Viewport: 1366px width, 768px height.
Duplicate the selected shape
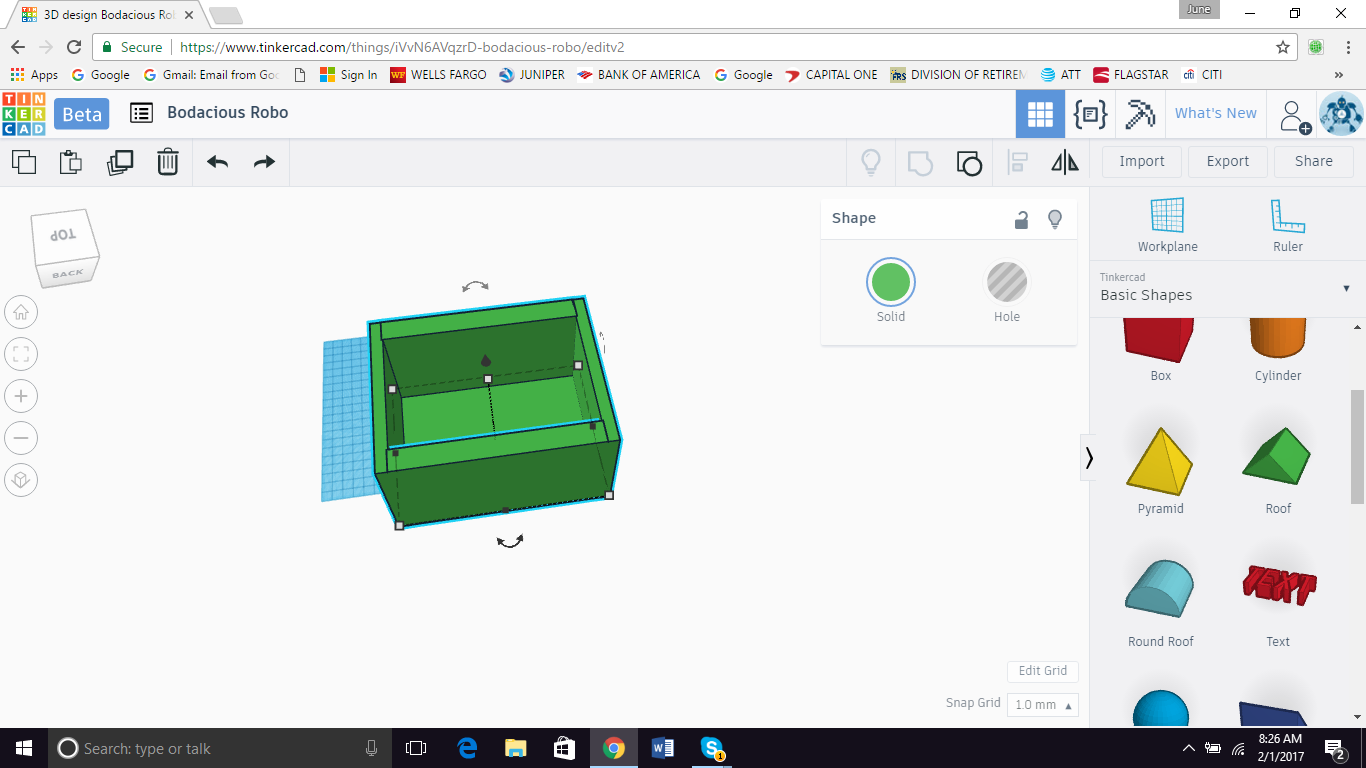(x=120, y=162)
